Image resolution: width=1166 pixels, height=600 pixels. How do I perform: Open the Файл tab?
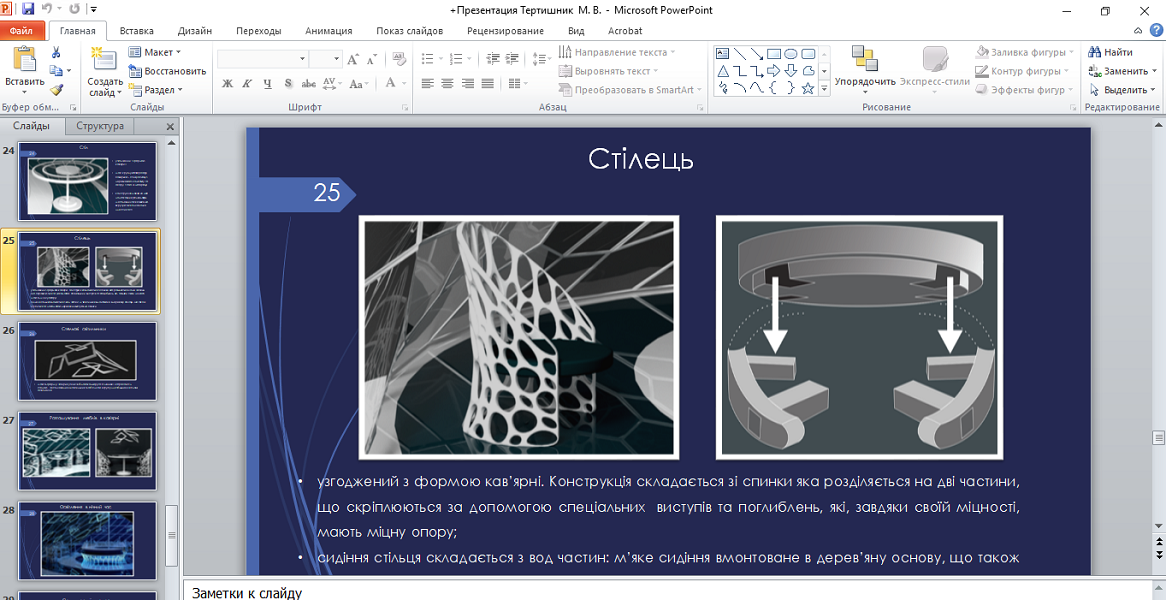[22, 31]
